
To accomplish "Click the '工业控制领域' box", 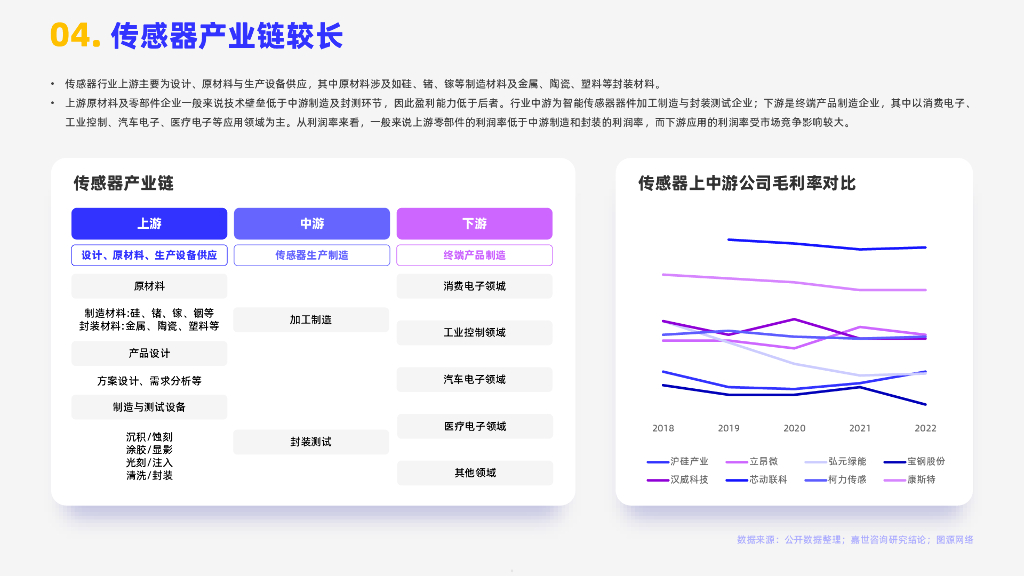I will [474, 332].
